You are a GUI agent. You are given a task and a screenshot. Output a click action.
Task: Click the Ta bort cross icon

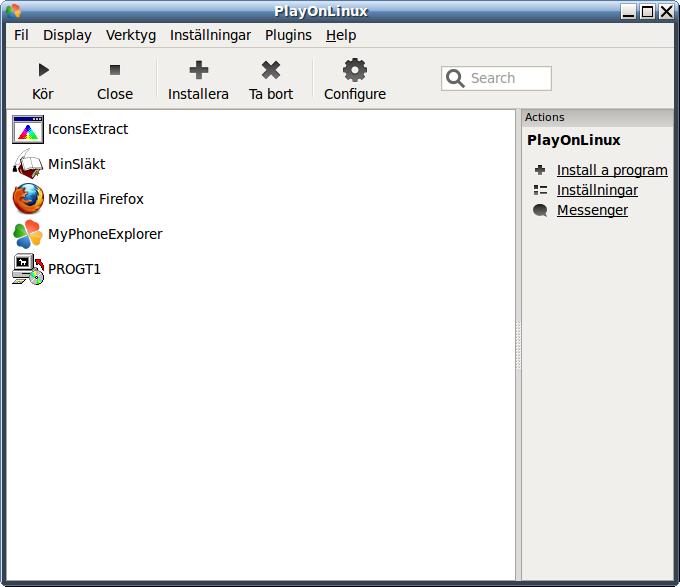(271, 70)
